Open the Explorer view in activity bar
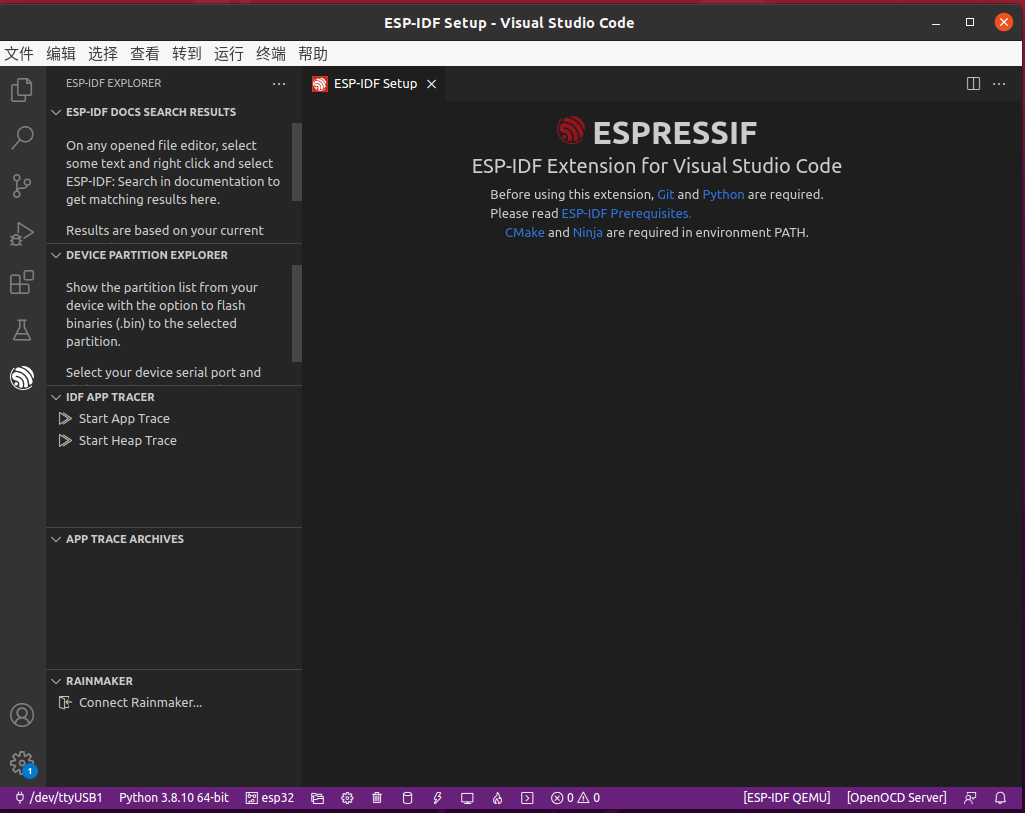The height and width of the screenshot is (813, 1025). coord(22,90)
